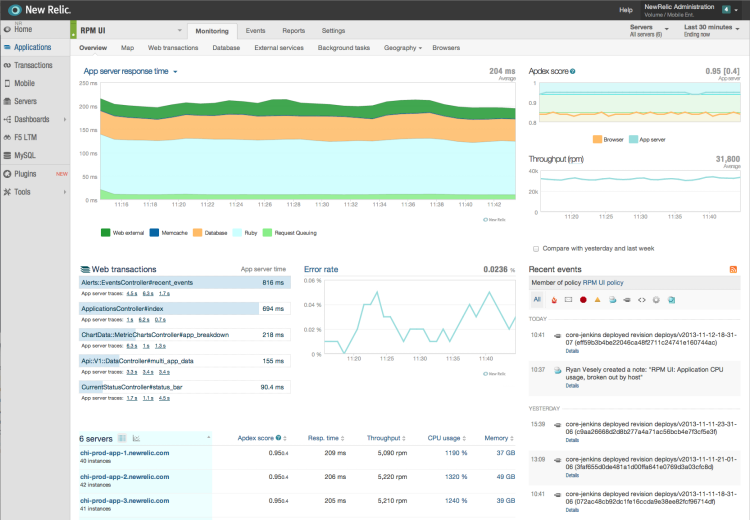The width and height of the screenshot is (750, 520).
Task: Open the Servers filter dropdown
Action: point(649,31)
